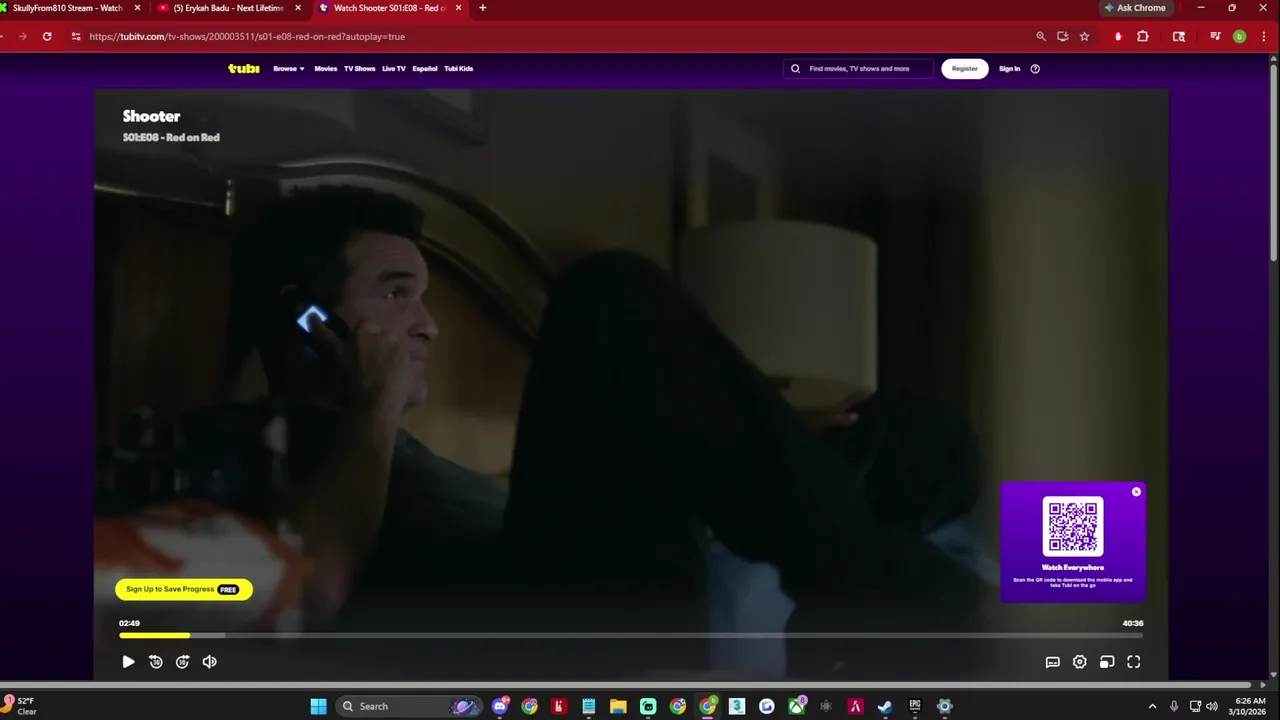The height and width of the screenshot is (720, 1280).
Task: Reload the current page
Action: (x=47, y=36)
